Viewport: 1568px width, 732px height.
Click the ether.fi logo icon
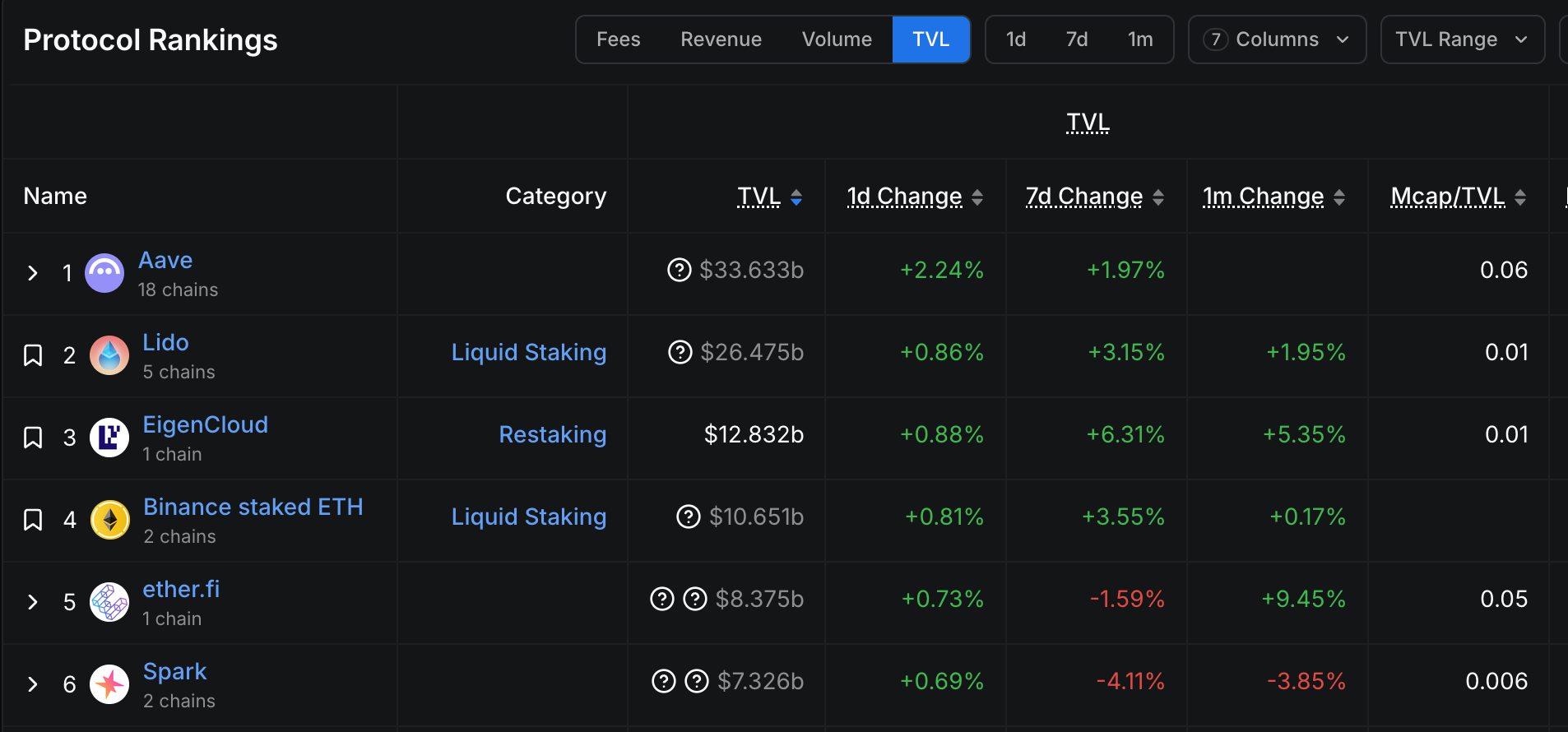[x=109, y=602]
